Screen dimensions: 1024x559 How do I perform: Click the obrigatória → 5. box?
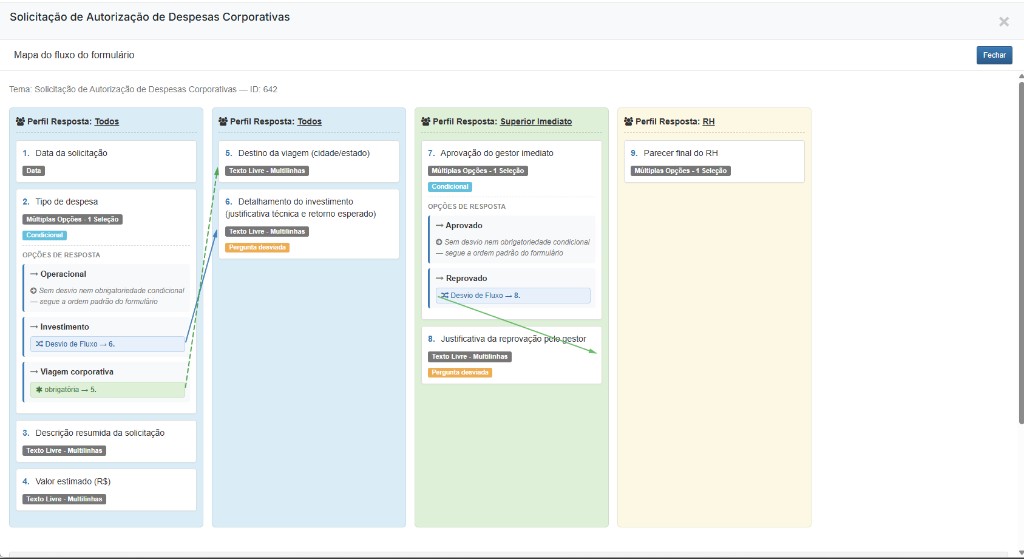[108, 389]
